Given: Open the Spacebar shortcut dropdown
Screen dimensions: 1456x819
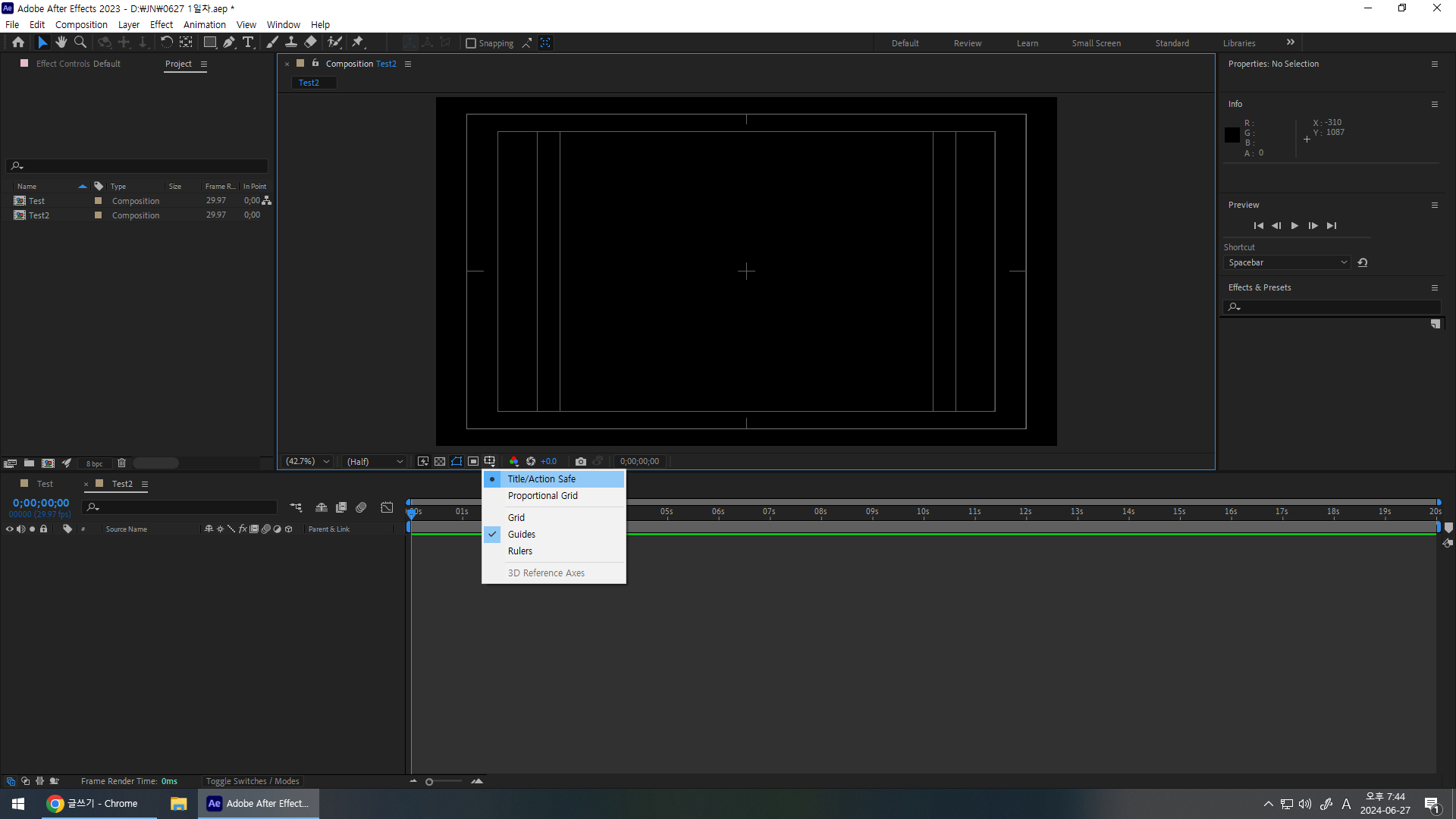Looking at the screenshot, I should (x=1287, y=262).
